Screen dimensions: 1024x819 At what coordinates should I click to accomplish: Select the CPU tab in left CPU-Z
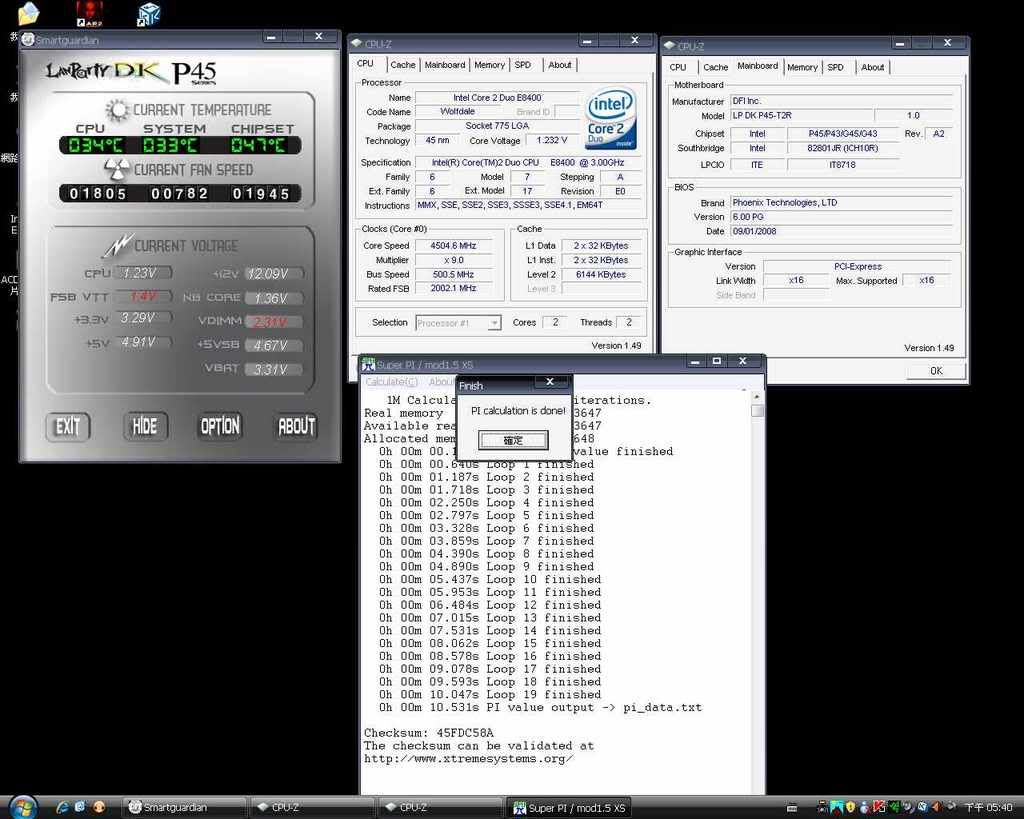365,63
